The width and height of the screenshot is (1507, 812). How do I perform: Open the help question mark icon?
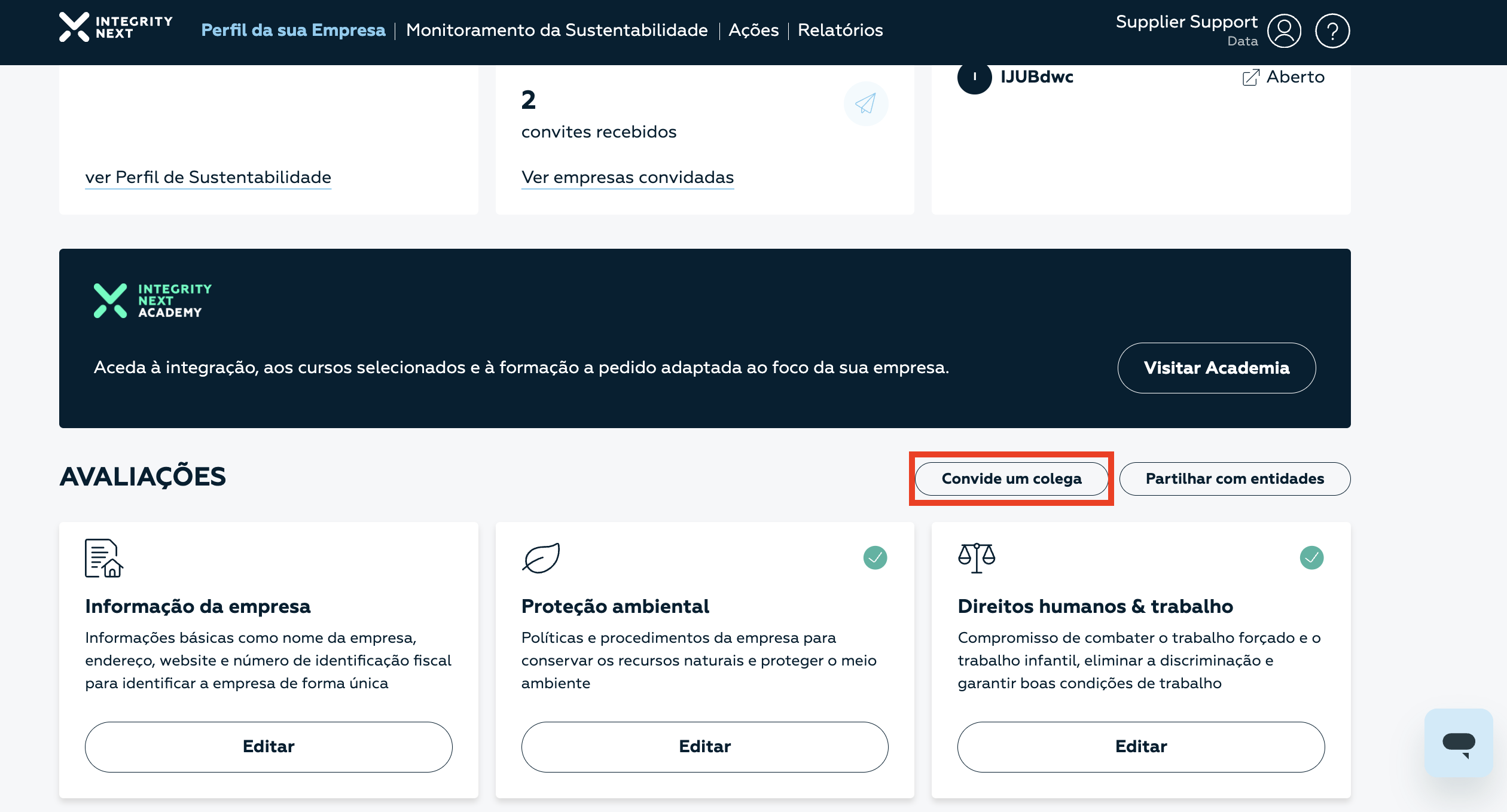click(x=1332, y=31)
